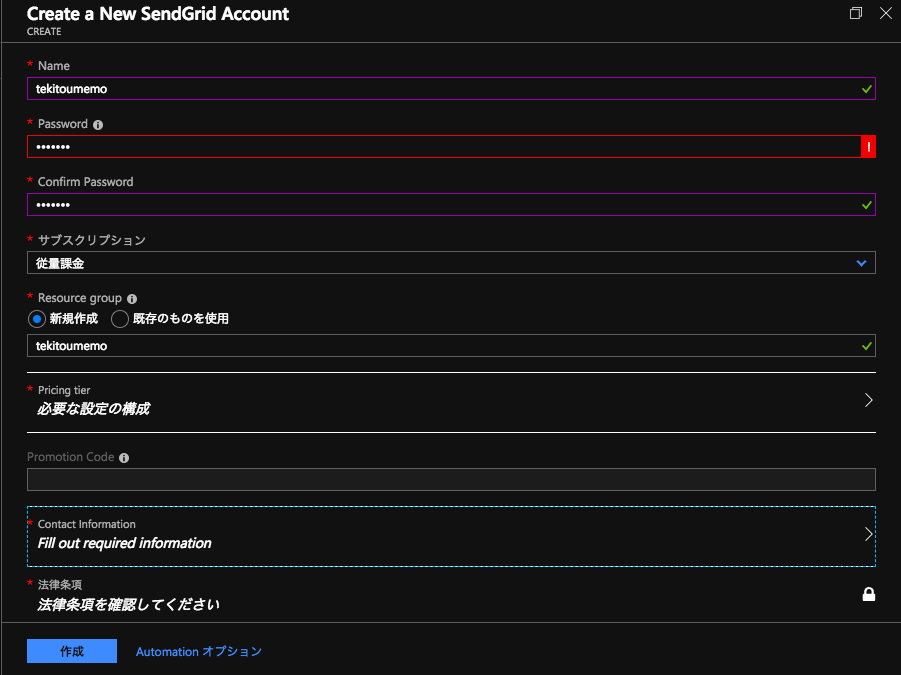The width and height of the screenshot is (901, 675).
Task: Click the Promotion Code info icon
Action: [124, 458]
